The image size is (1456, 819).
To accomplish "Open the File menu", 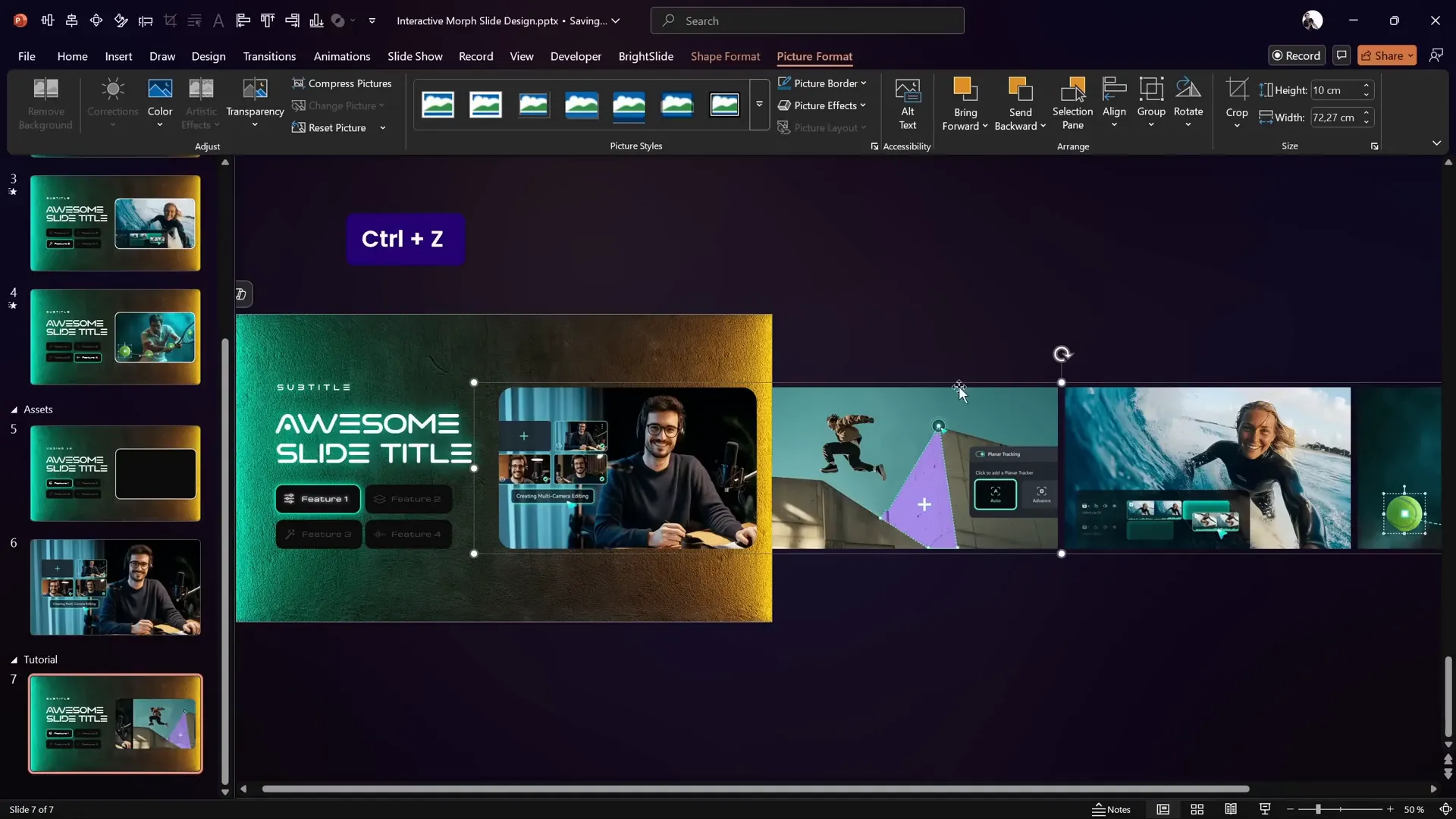I will [27, 56].
